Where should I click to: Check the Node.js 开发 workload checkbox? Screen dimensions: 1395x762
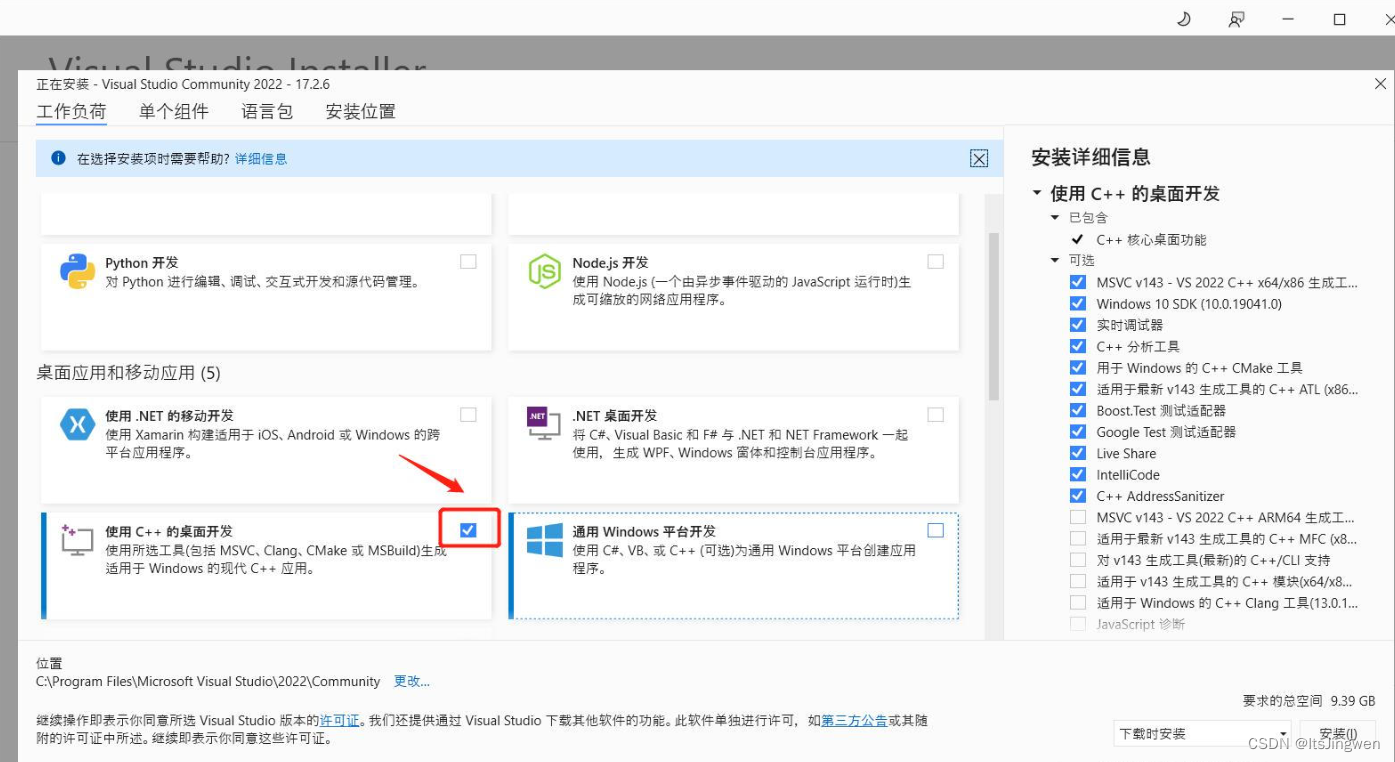click(935, 261)
